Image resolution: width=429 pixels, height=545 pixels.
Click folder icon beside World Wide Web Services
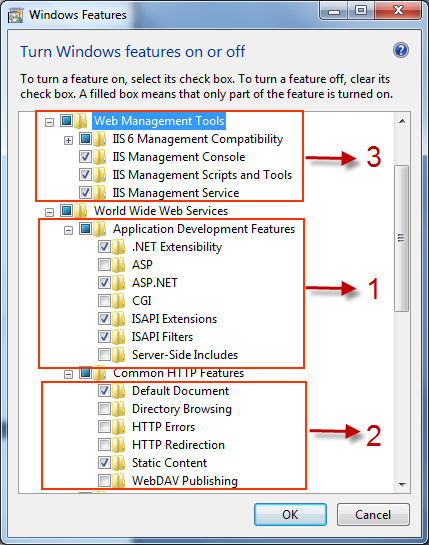(81, 211)
